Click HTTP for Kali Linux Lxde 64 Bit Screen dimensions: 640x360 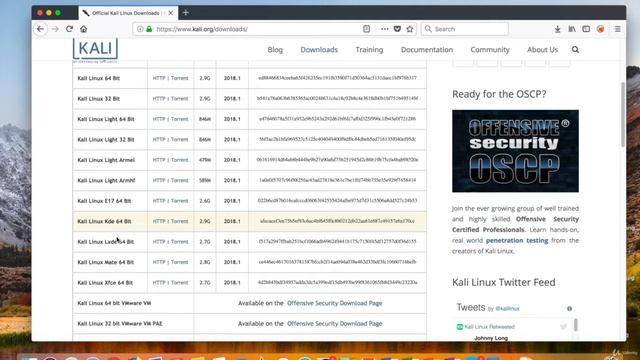(x=159, y=241)
